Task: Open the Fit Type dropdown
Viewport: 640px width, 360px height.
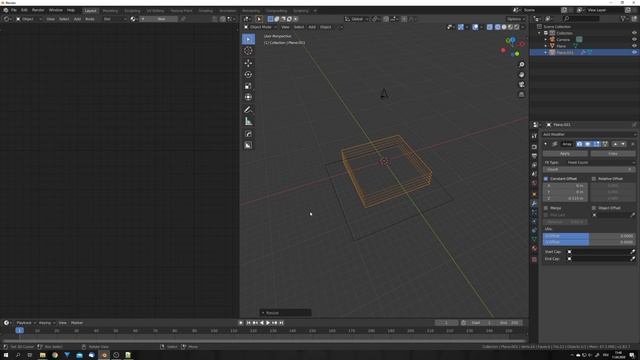Action: click(x=601, y=162)
